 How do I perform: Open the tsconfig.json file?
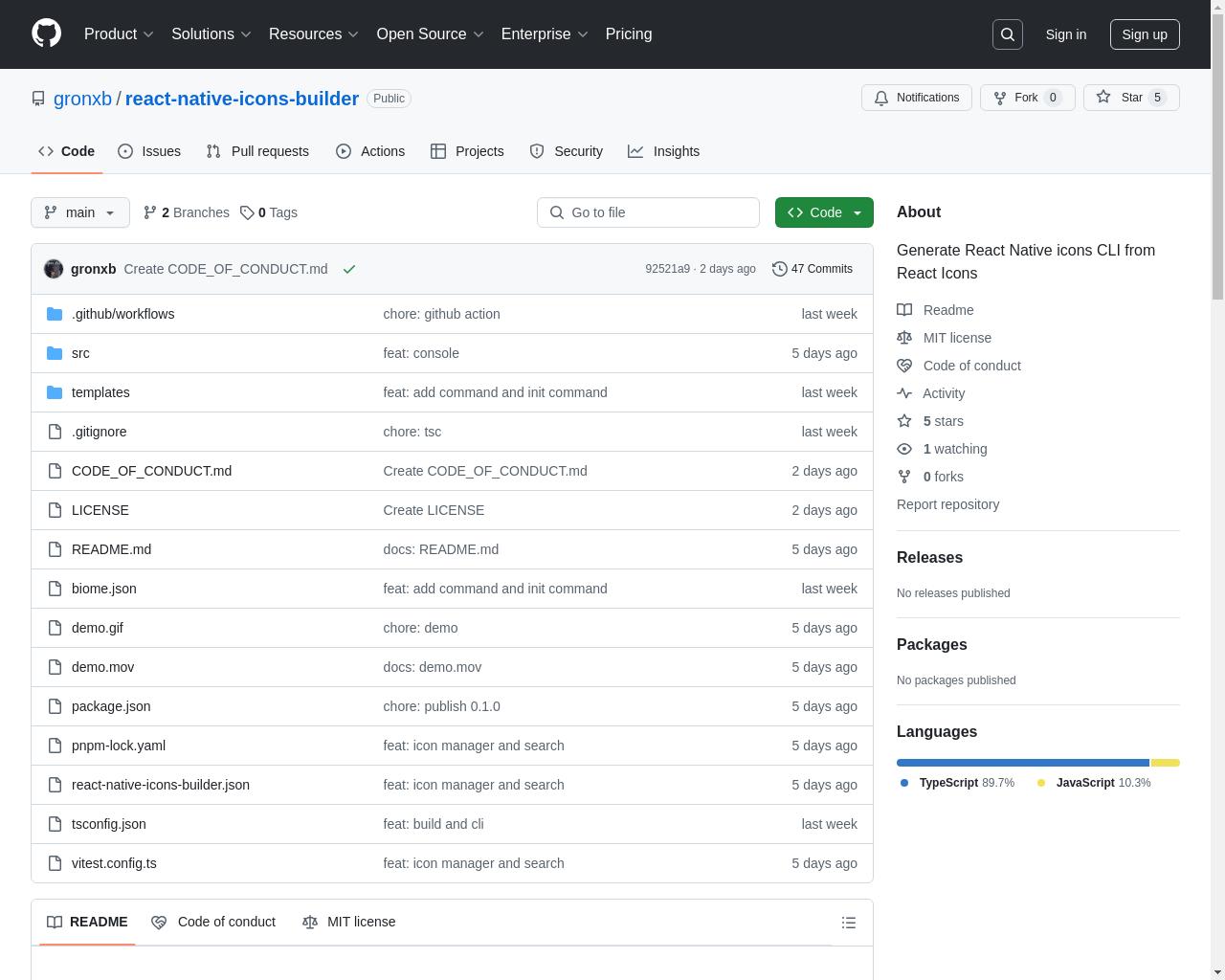[x=109, y=824]
